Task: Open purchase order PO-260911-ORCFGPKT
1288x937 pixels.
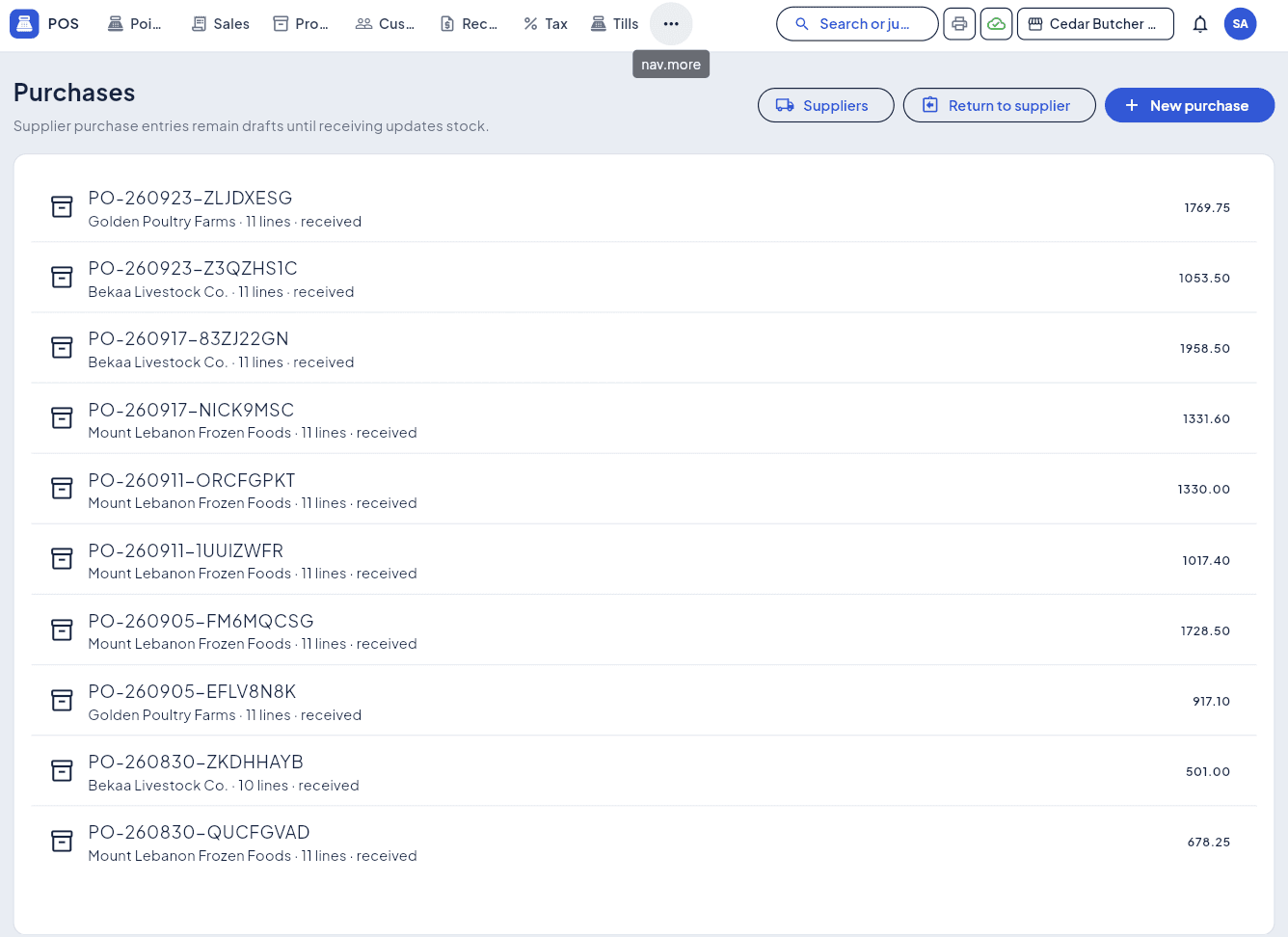Action: click(x=644, y=489)
